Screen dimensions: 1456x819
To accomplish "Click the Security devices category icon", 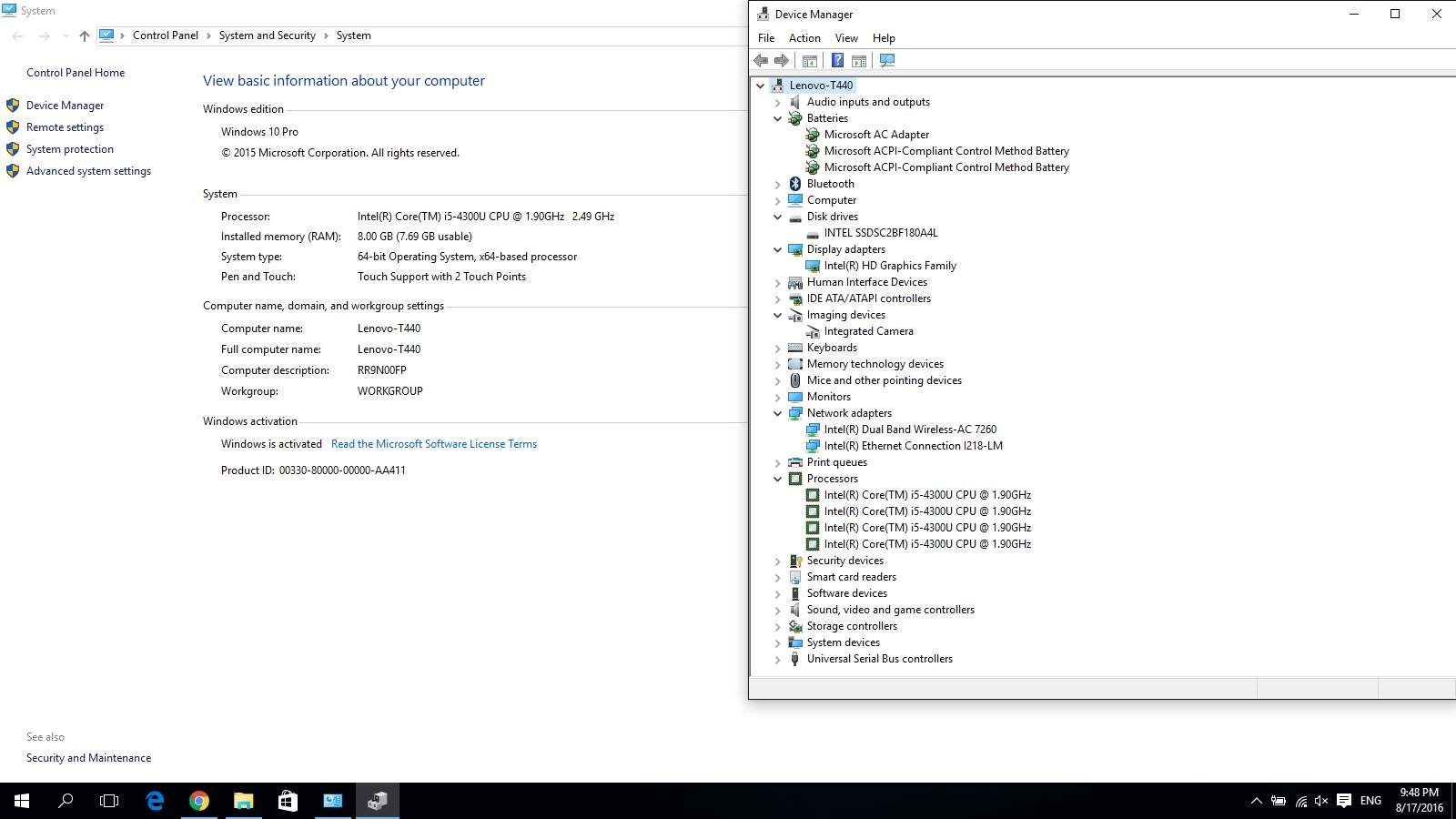I will click(795, 561).
